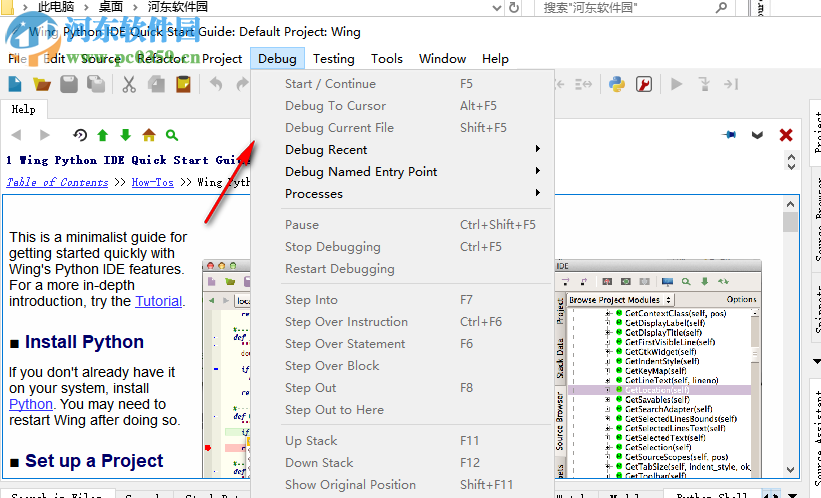Close the Help panel with red X
The image size is (821, 498).
785,135
